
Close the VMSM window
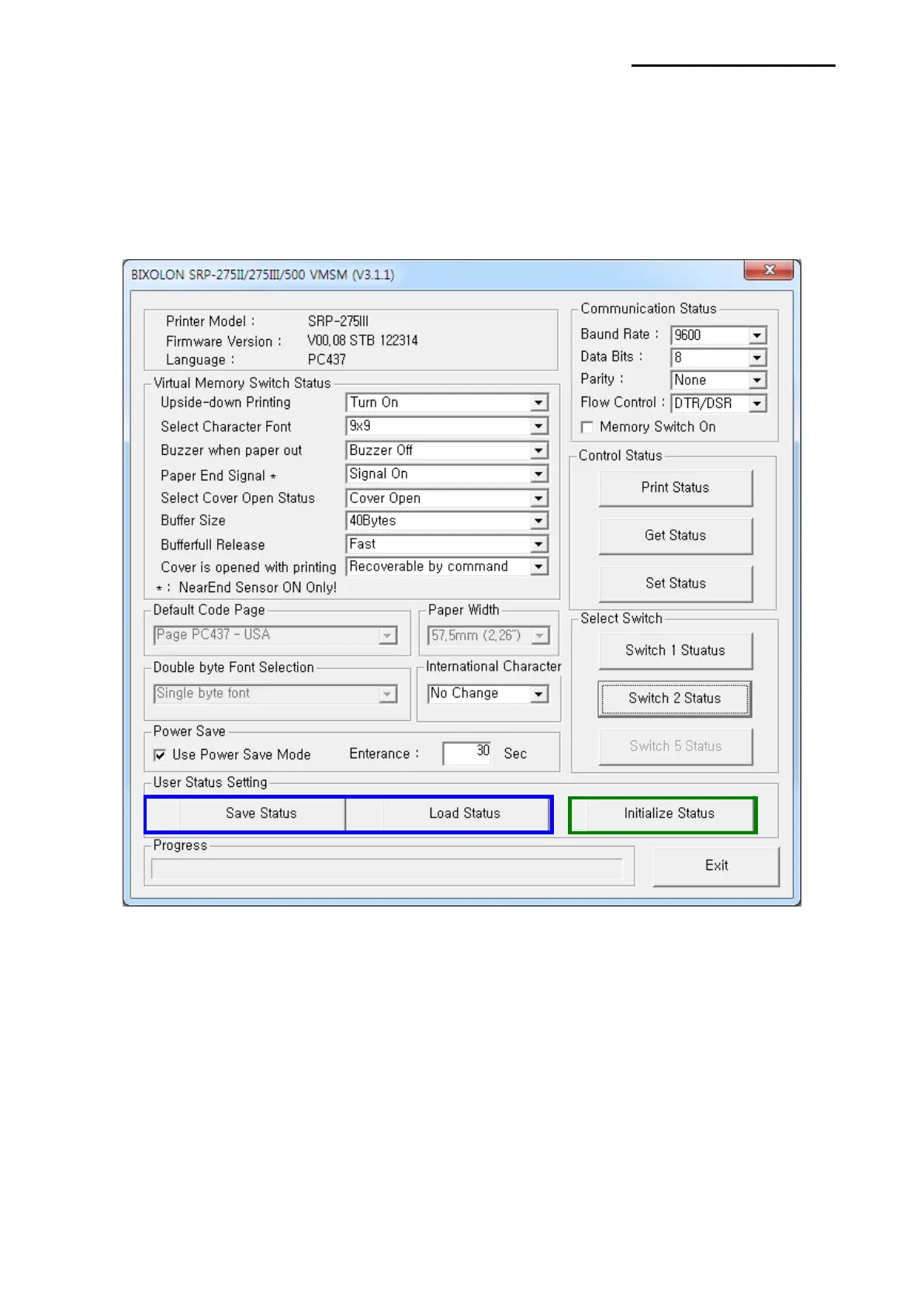tap(769, 270)
